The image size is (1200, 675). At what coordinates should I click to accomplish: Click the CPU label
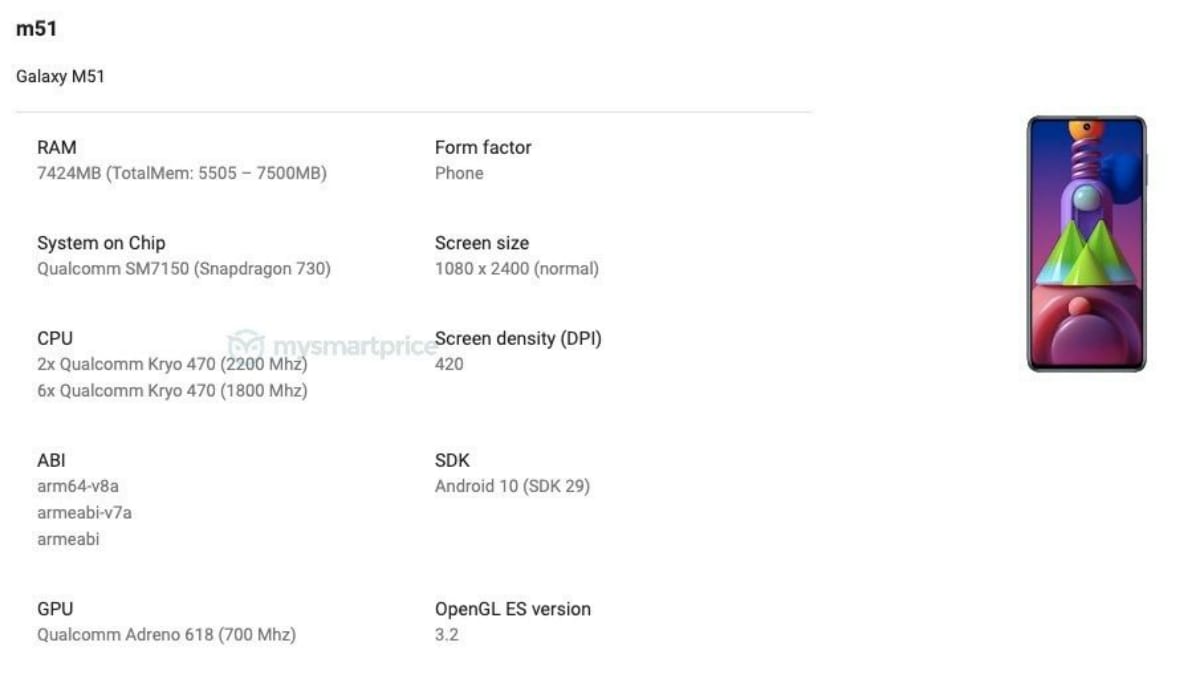55,339
